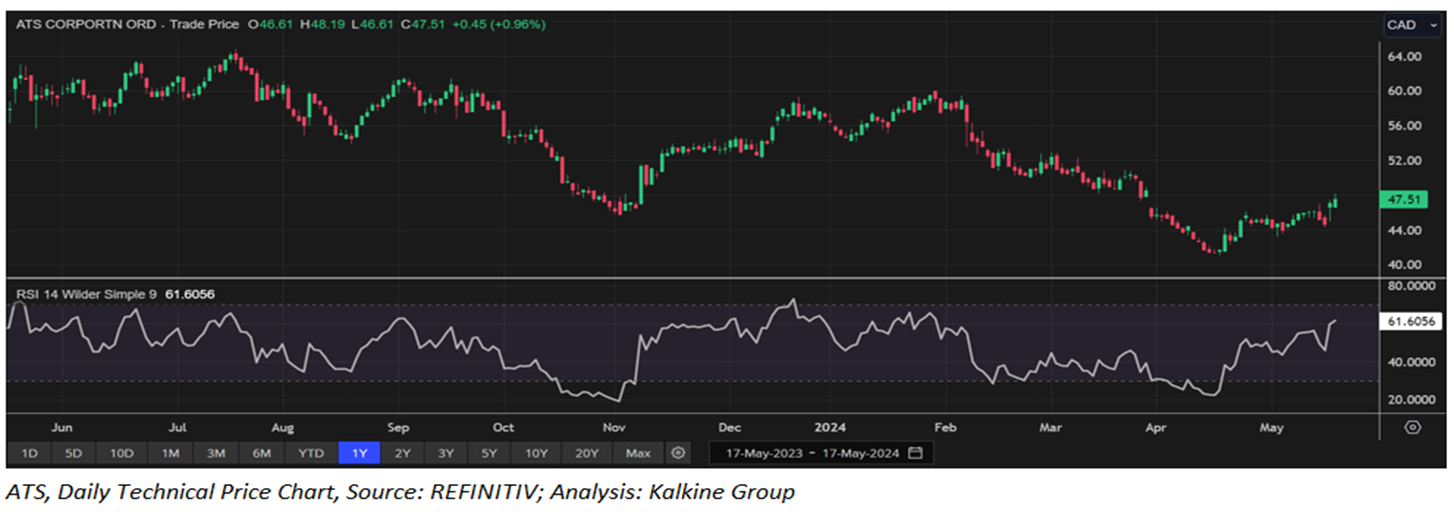
Task: Select the active 1Y time range
Action: 358,453
